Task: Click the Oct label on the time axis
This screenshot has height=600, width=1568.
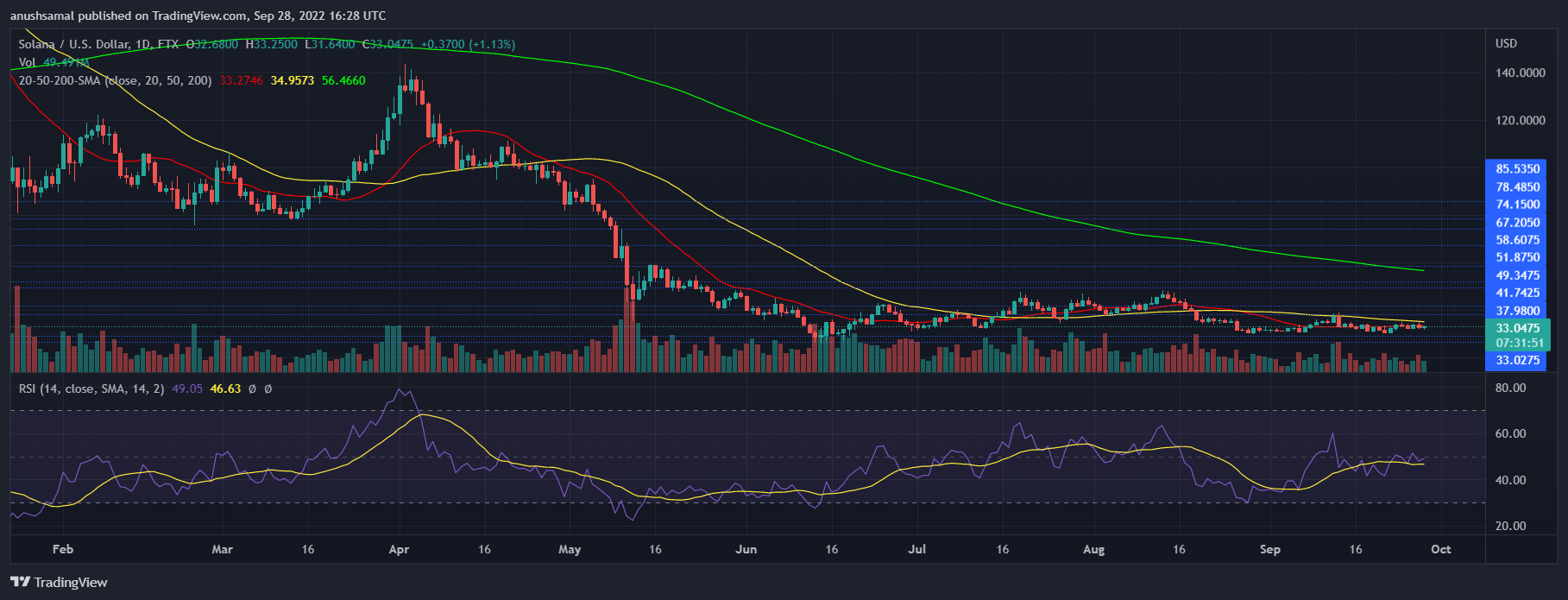Action: pos(1440,549)
